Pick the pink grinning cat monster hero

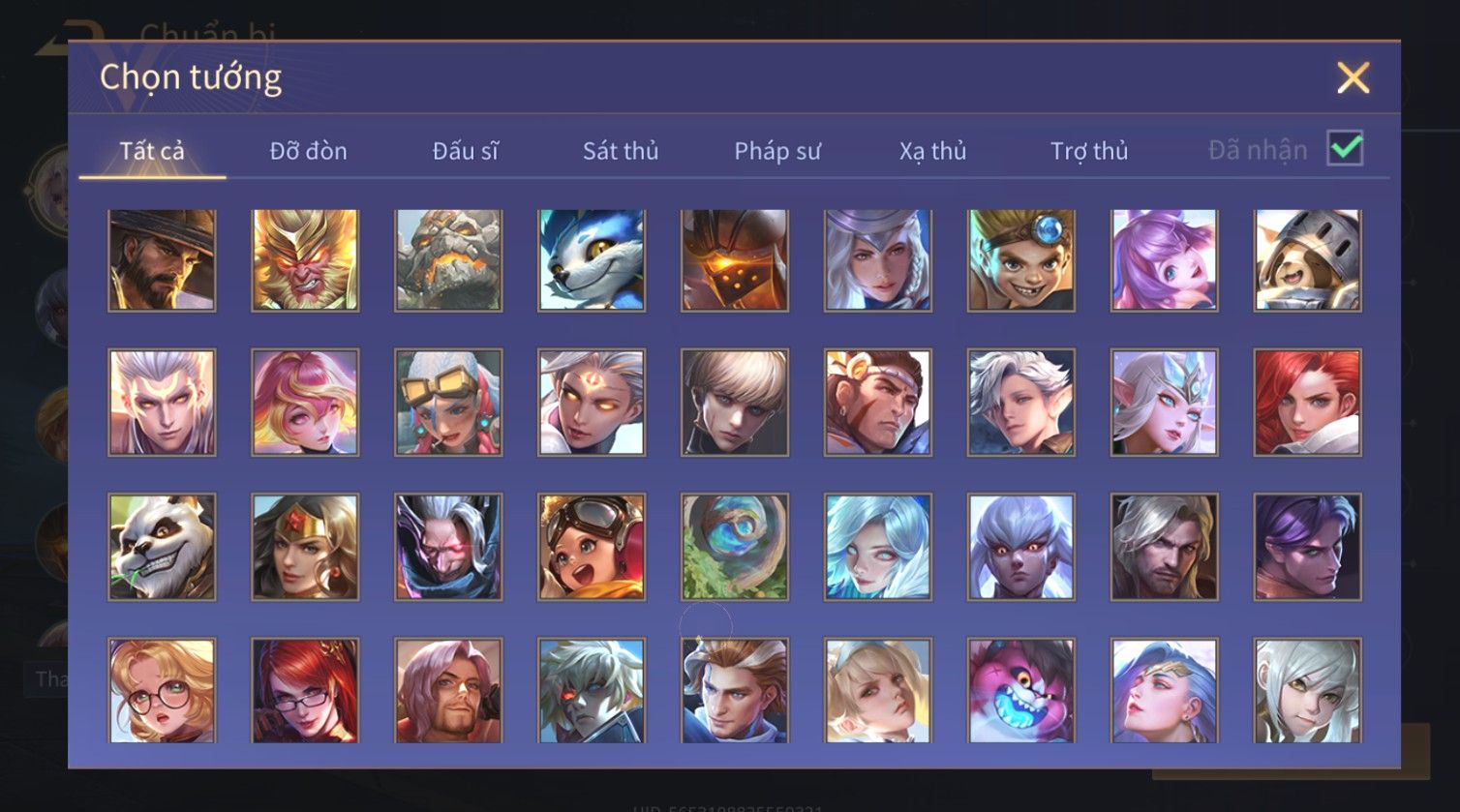(x=1021, y=690)
